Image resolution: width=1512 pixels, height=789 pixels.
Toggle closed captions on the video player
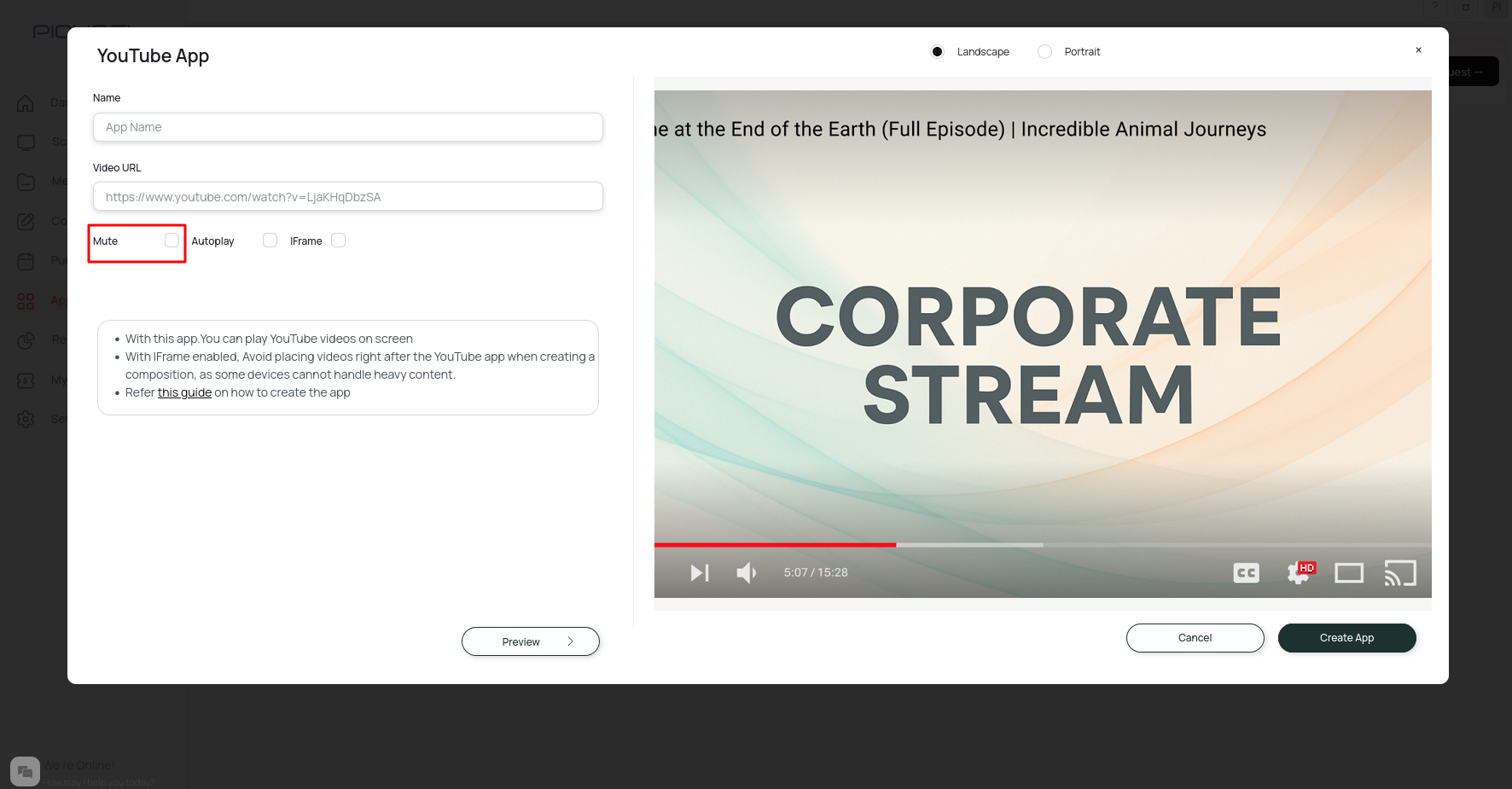(x=1245, y=572)
